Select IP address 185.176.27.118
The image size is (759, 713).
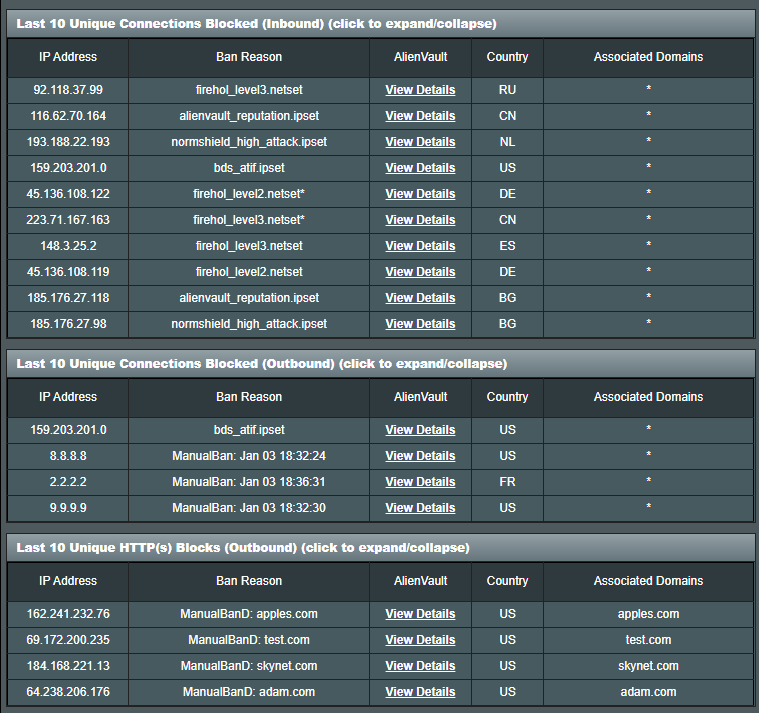pos(68,298)
